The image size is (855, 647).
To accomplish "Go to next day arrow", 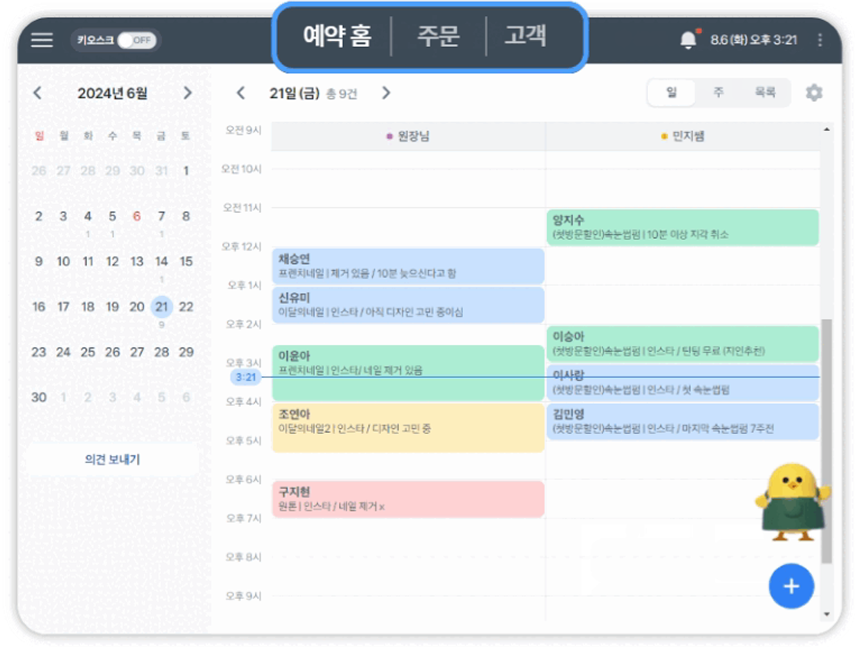I will pos(386,93).
